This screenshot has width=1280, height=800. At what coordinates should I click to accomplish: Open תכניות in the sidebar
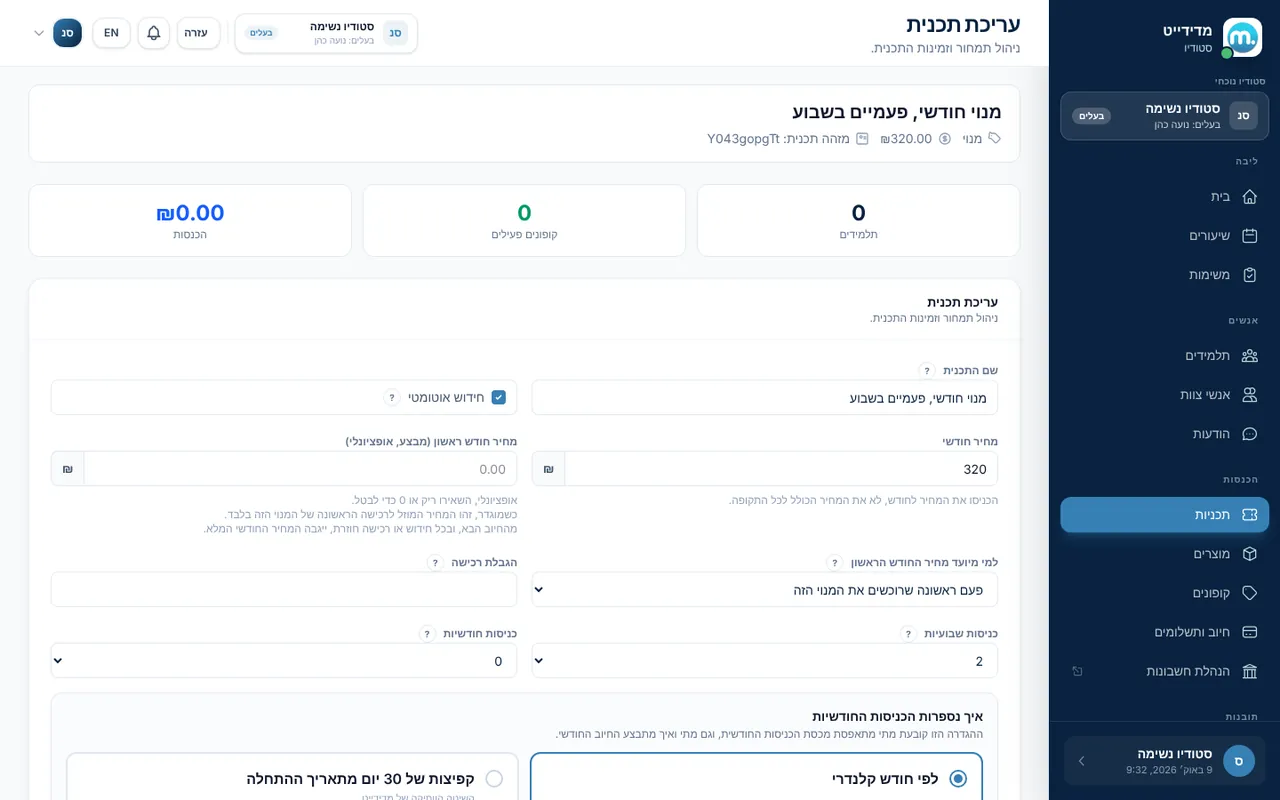point(1164,514)
